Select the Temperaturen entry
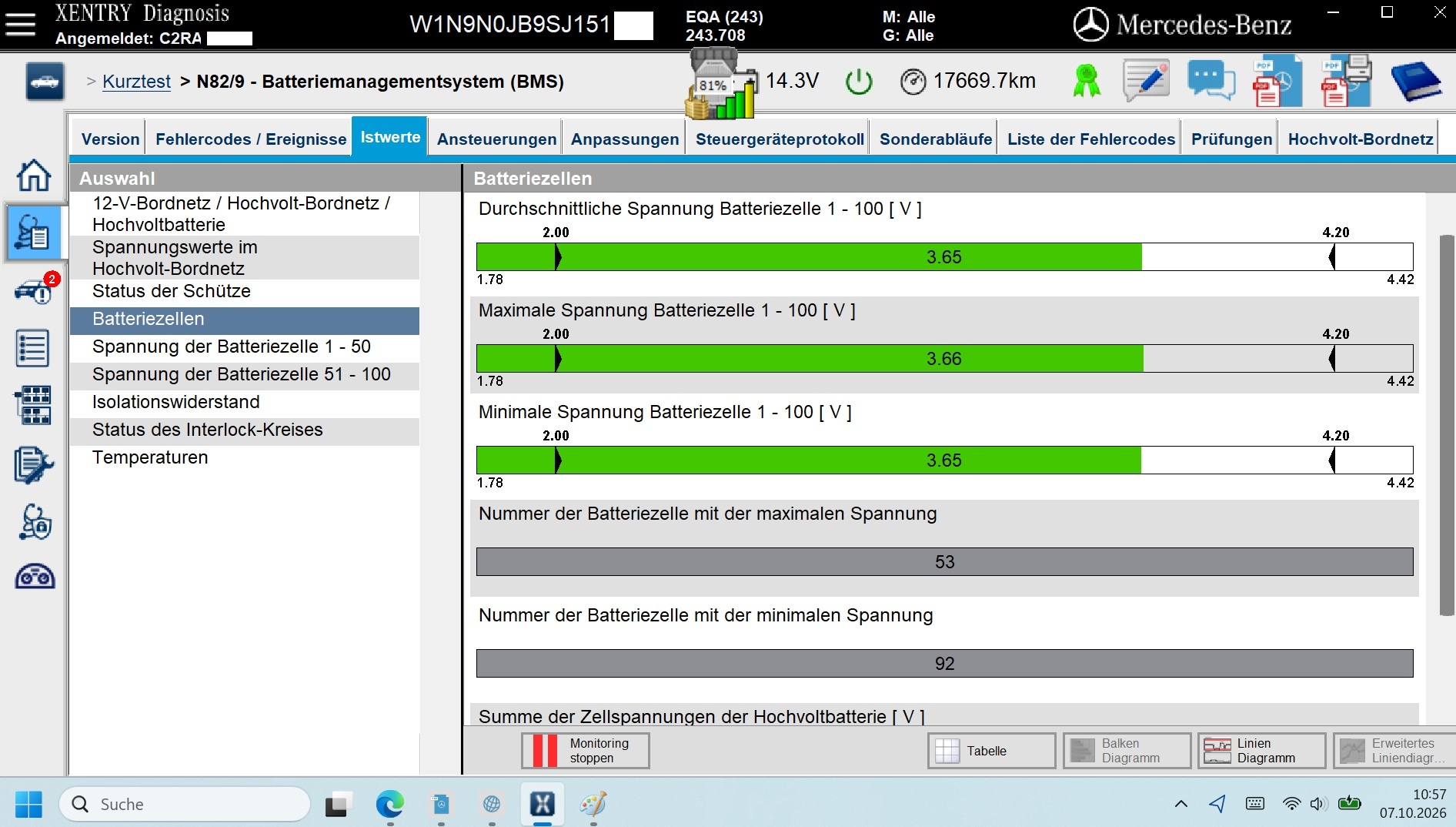This screenshot has height=827, width=1456. pyautogui.click(x=245, y=458)
